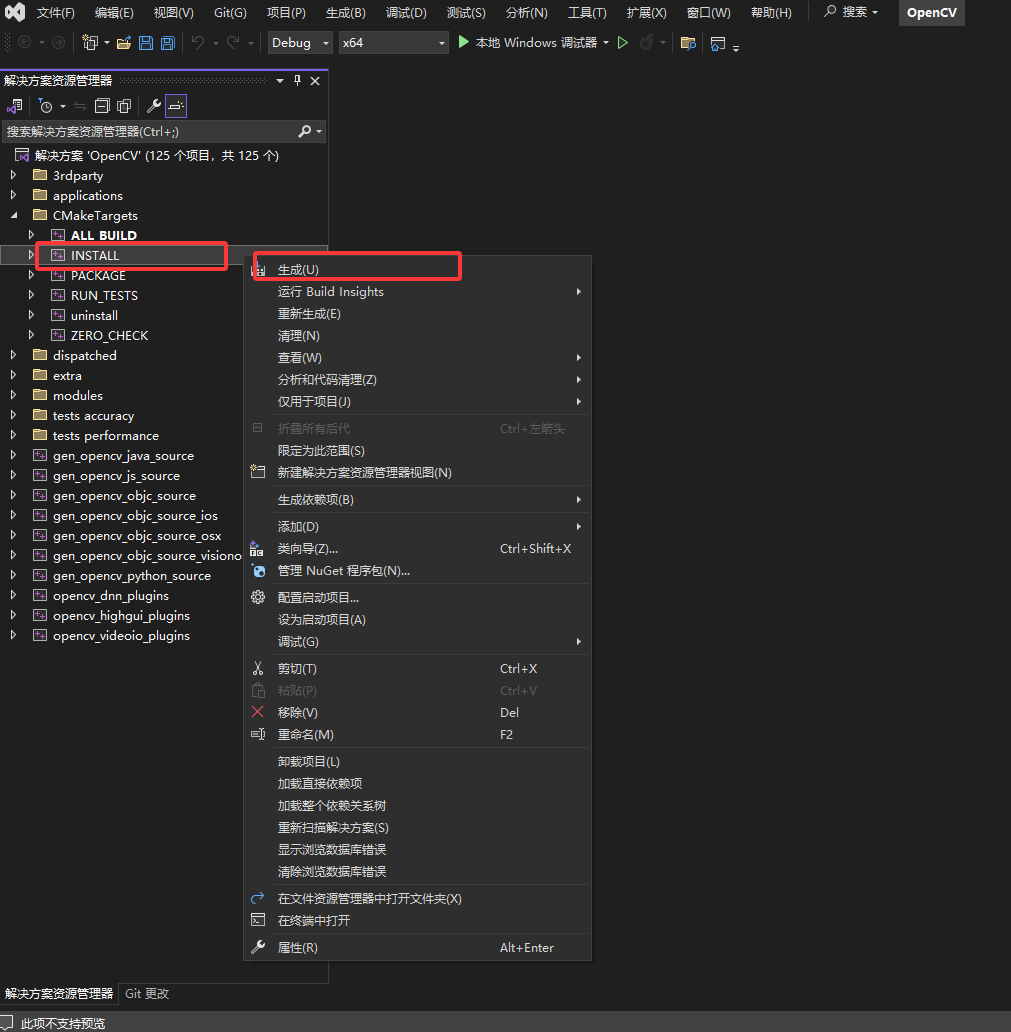The image size is (1011, 1032).
Task: Click the Open File folder icon
Action: [124, 43]
